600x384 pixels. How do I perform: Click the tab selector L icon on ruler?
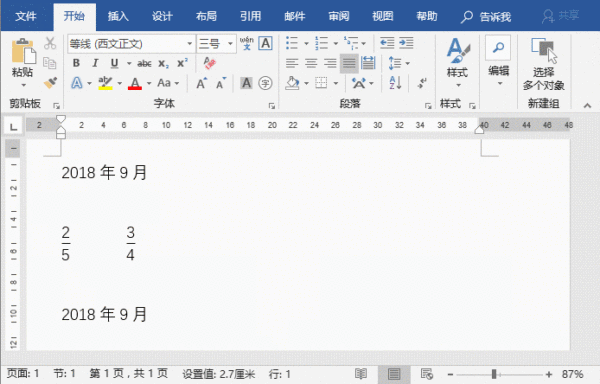13,126
